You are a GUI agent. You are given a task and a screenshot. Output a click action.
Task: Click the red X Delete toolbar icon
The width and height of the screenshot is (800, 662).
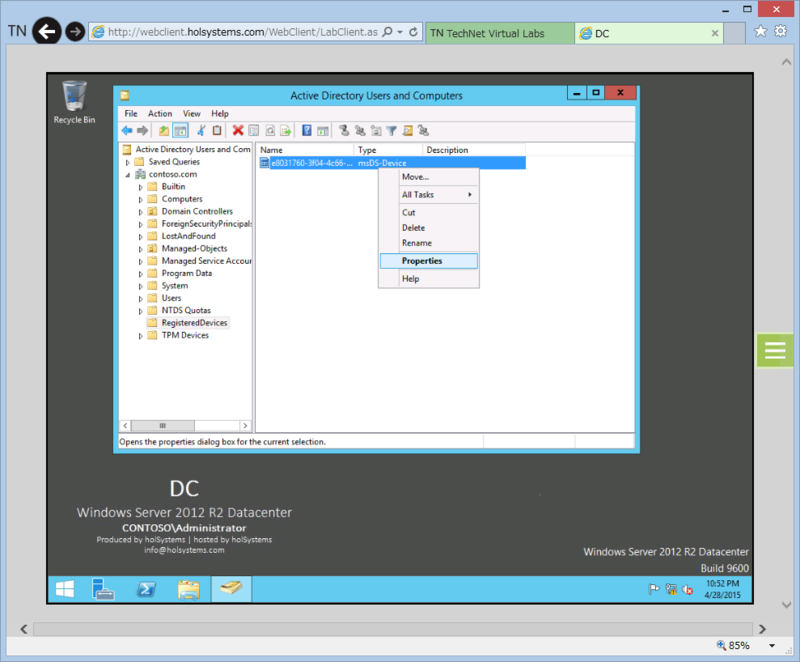238,131
